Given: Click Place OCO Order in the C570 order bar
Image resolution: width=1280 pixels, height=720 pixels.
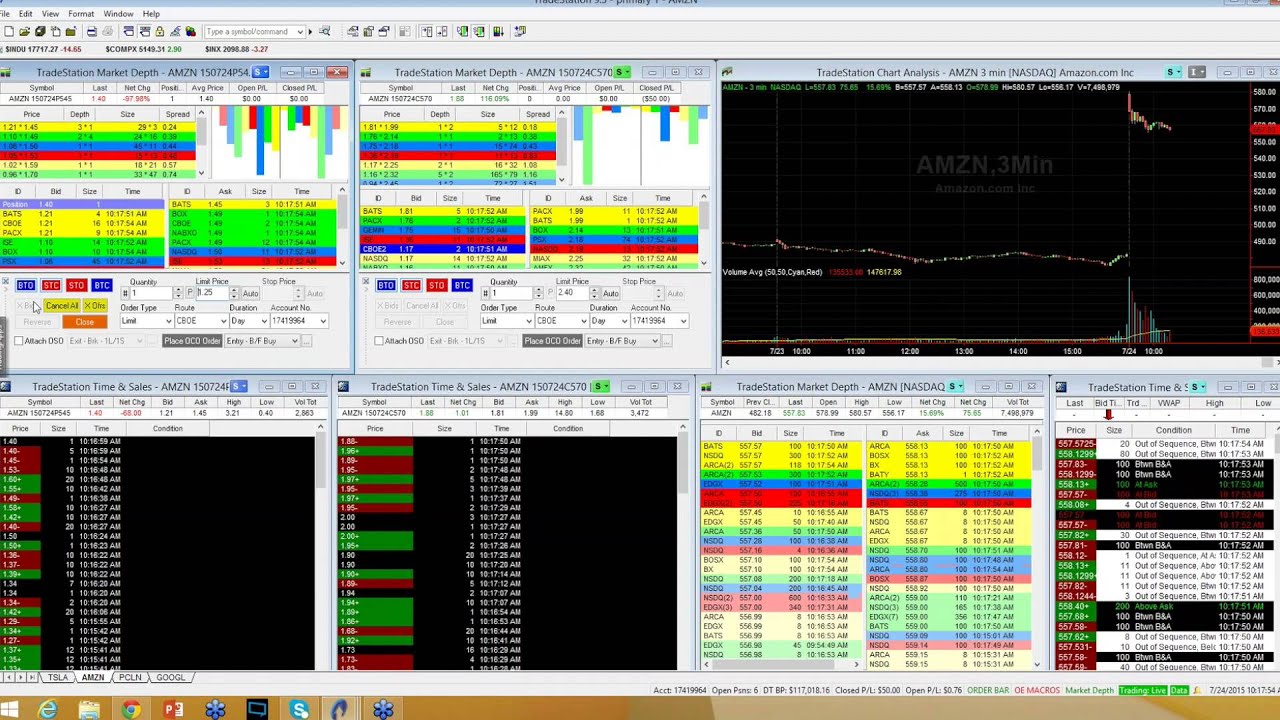Looking at the screenshot, I should coord(552,341).
